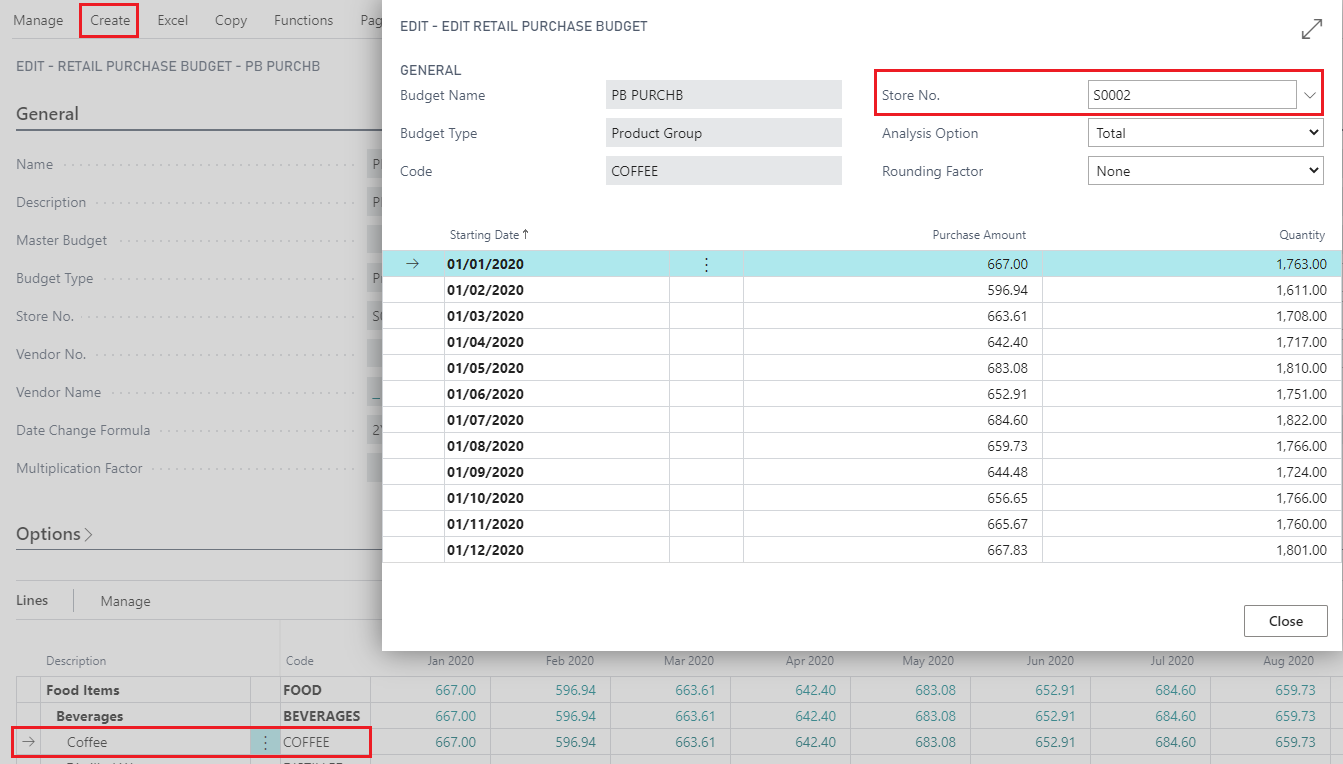Close the Edit Retail Purchase Budget dialog
Image resolution: width=1343 pixels, height=764 pixels.
coord(1285,621)
